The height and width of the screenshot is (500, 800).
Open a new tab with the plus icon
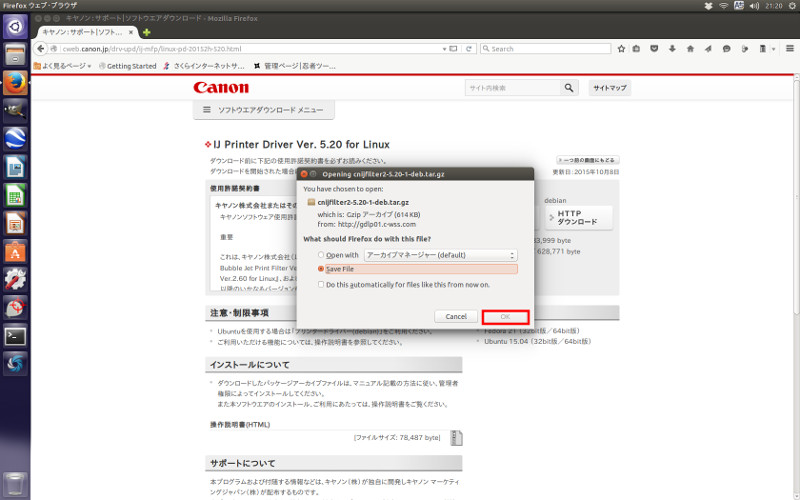146,32
